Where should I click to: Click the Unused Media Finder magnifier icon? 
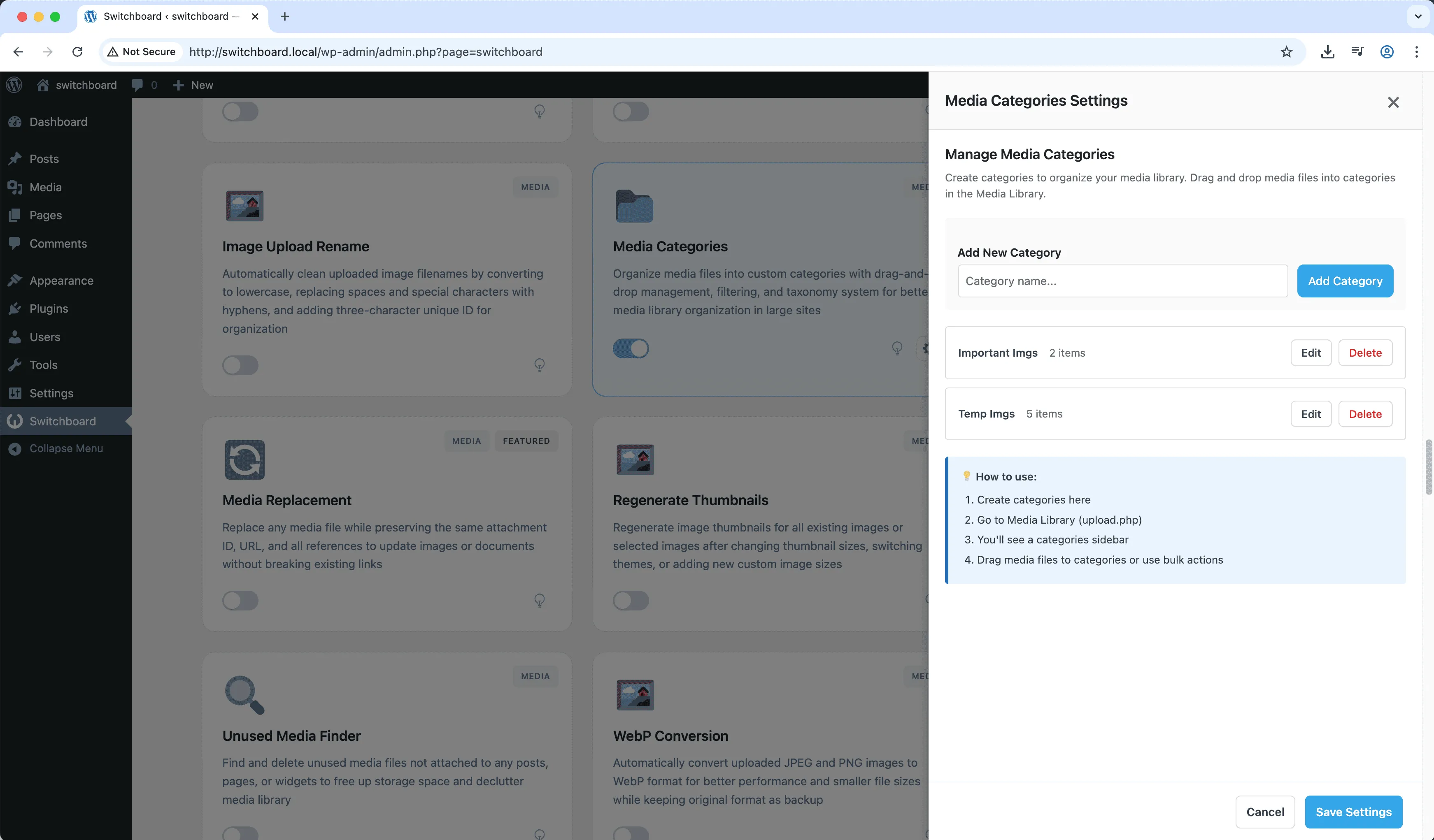click(244, 694)
